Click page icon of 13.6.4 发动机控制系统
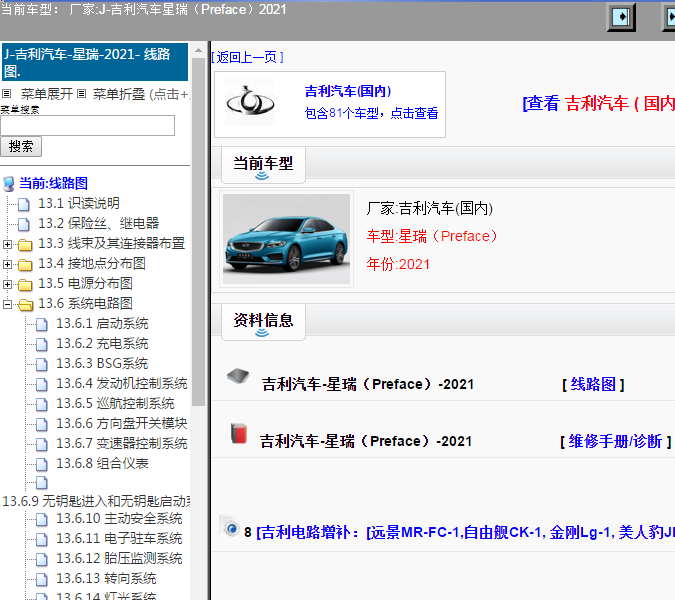This screenshot has height=600, width=675. (x=42, y=384)
